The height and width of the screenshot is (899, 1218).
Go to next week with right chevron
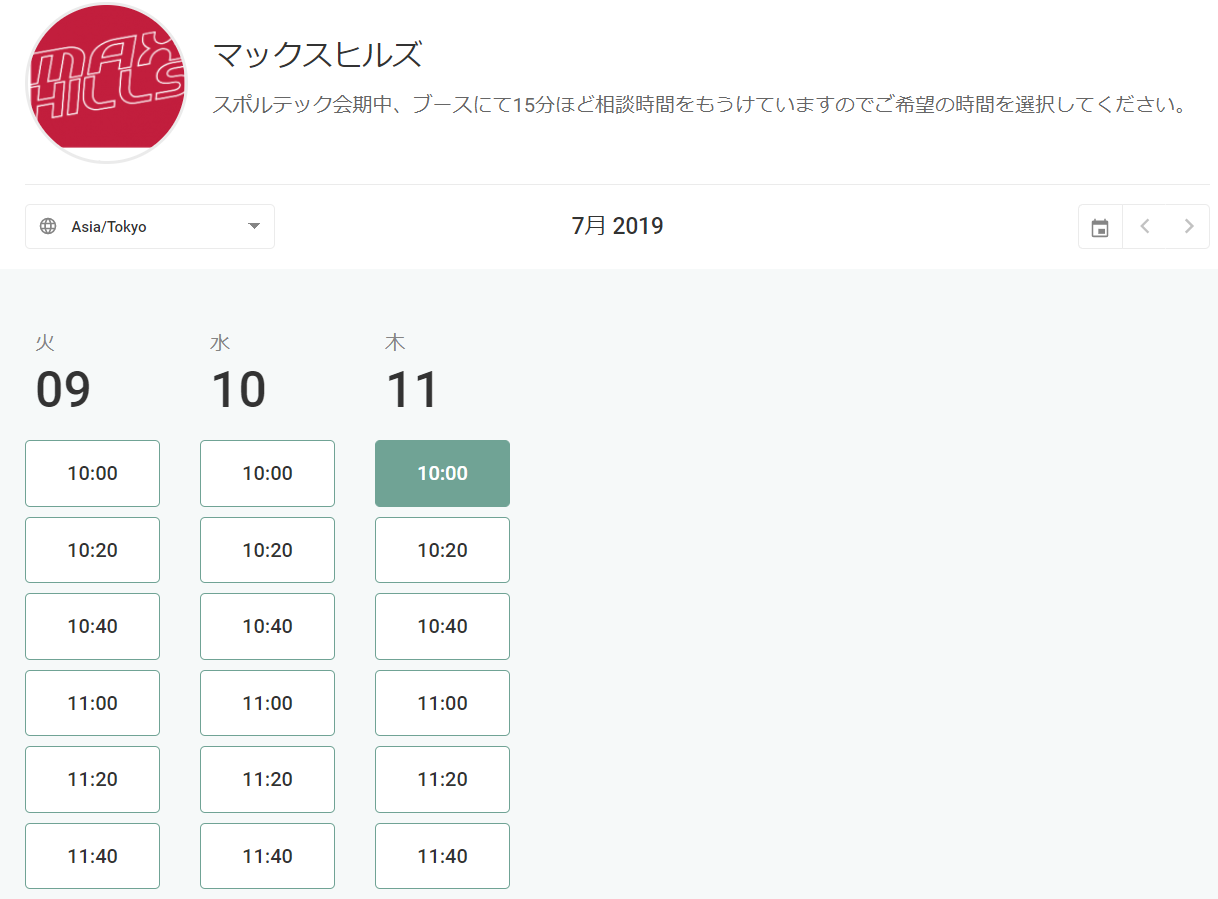1188,227
